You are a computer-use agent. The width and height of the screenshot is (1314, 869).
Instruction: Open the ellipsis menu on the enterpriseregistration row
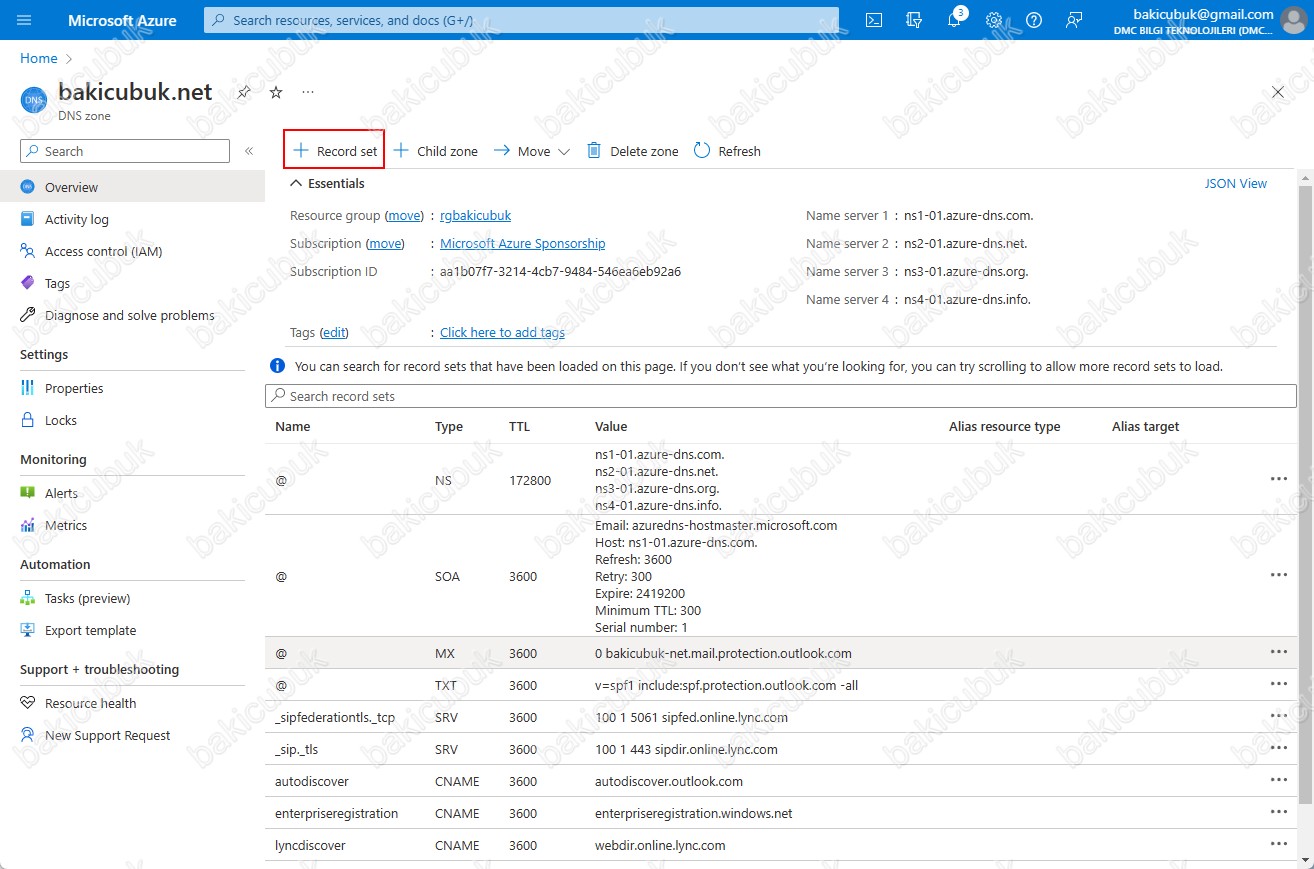1278,812
